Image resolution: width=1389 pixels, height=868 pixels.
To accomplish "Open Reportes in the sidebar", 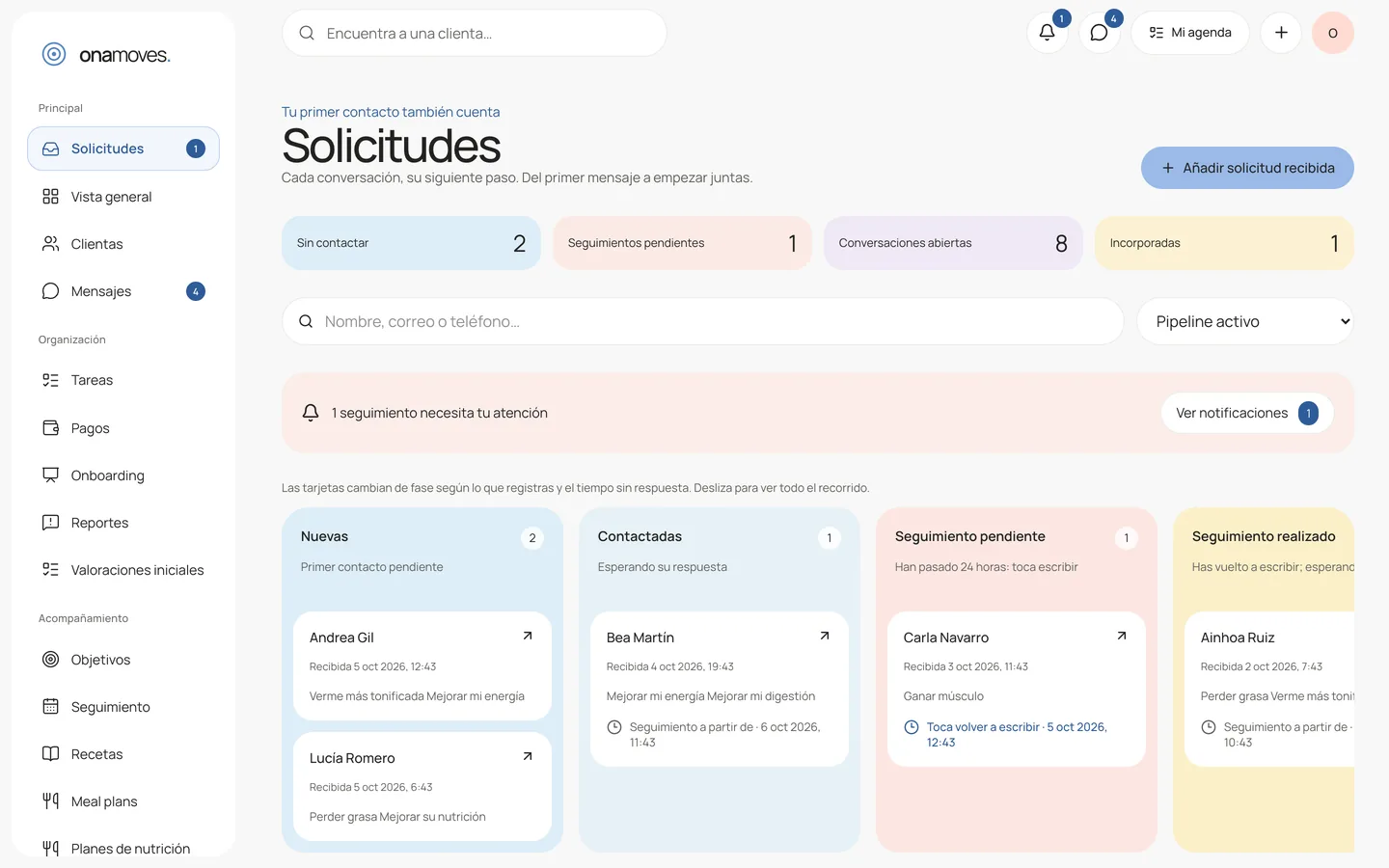I will [x=123, y=523].
